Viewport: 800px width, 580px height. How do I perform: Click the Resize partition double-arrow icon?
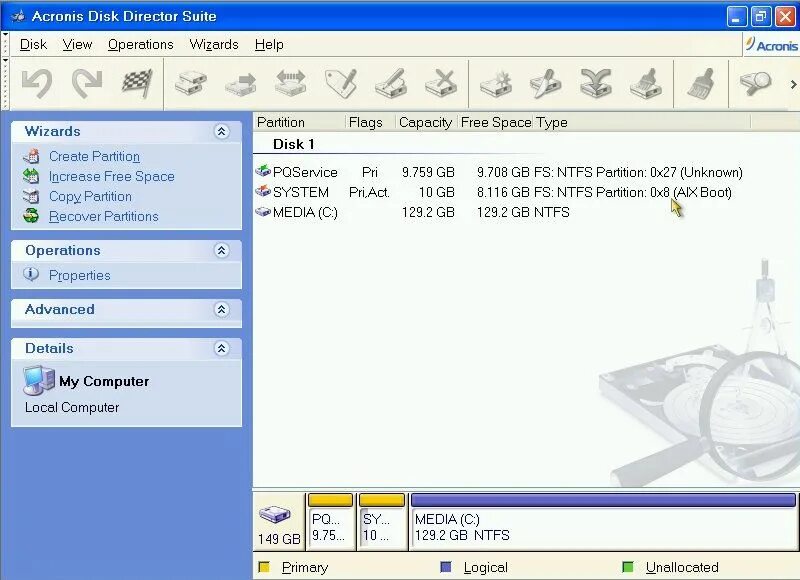(290, 83)
